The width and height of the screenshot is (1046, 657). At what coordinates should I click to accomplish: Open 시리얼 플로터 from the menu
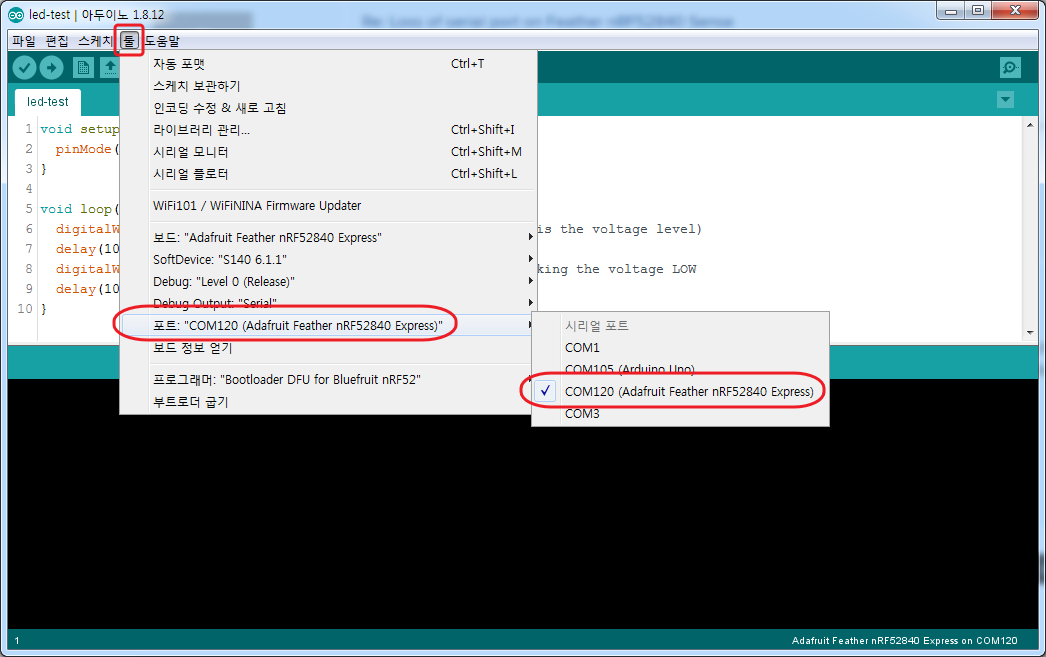tap(328, 174)
